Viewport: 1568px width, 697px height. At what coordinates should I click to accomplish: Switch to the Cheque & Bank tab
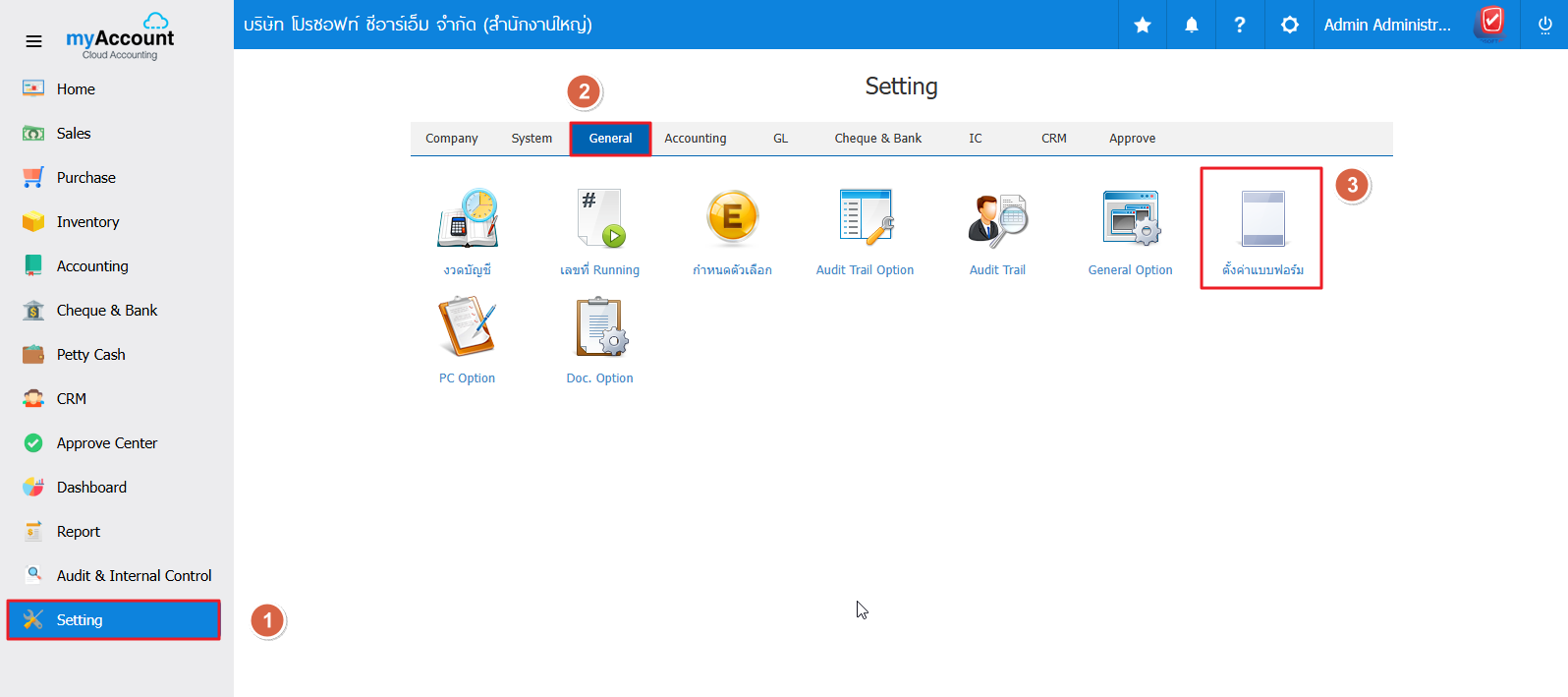point(877,139)
